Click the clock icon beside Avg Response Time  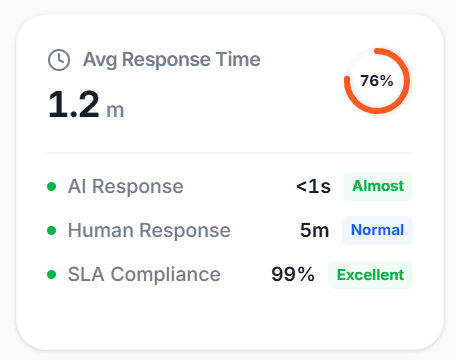pos(59,60)
